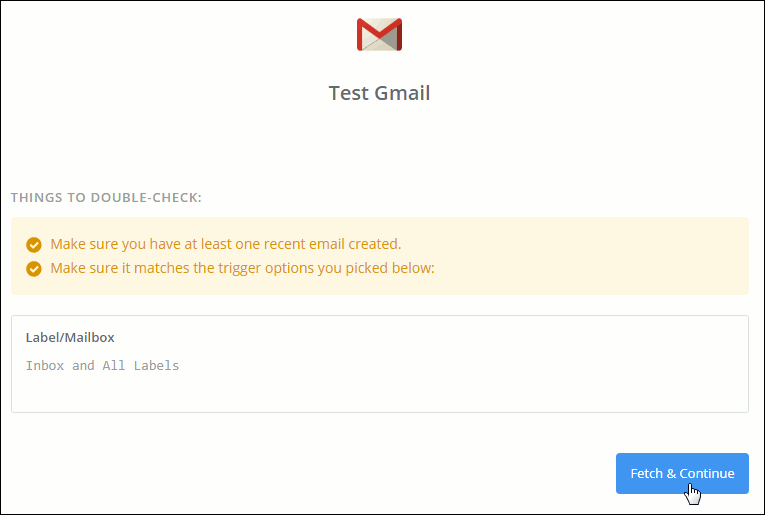This screenshot has height=515, width=765.
Task: Select the Inbox and All Labels value
Action: tap(102, 366)
